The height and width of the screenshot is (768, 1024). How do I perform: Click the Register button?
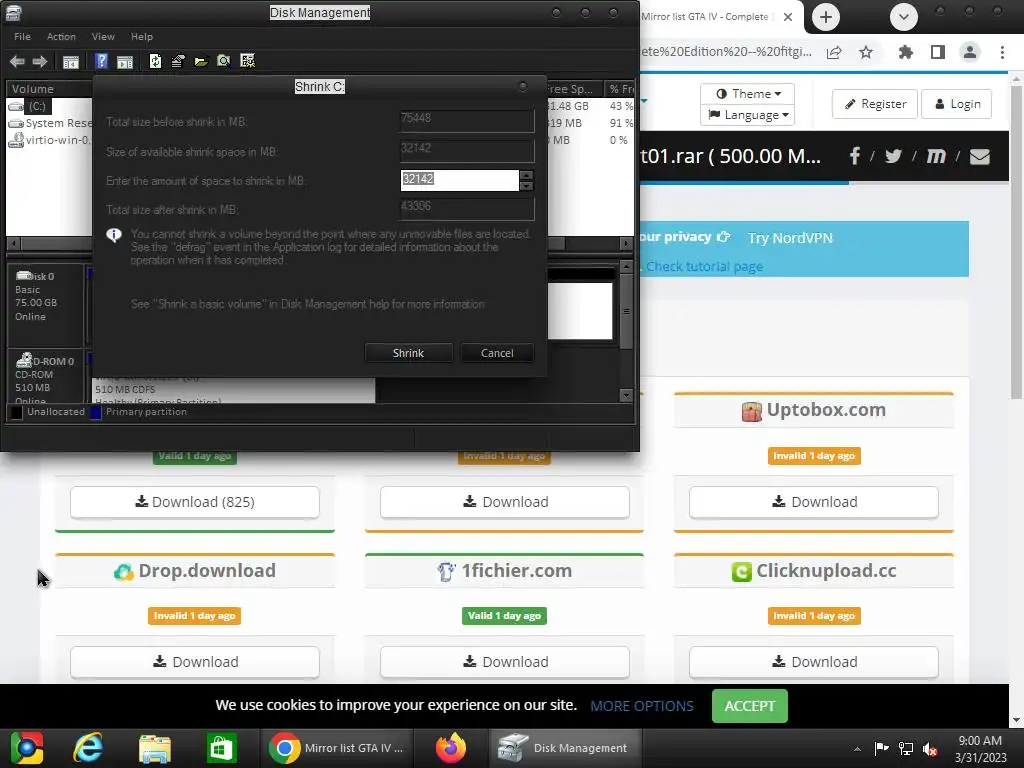(875, 104)
